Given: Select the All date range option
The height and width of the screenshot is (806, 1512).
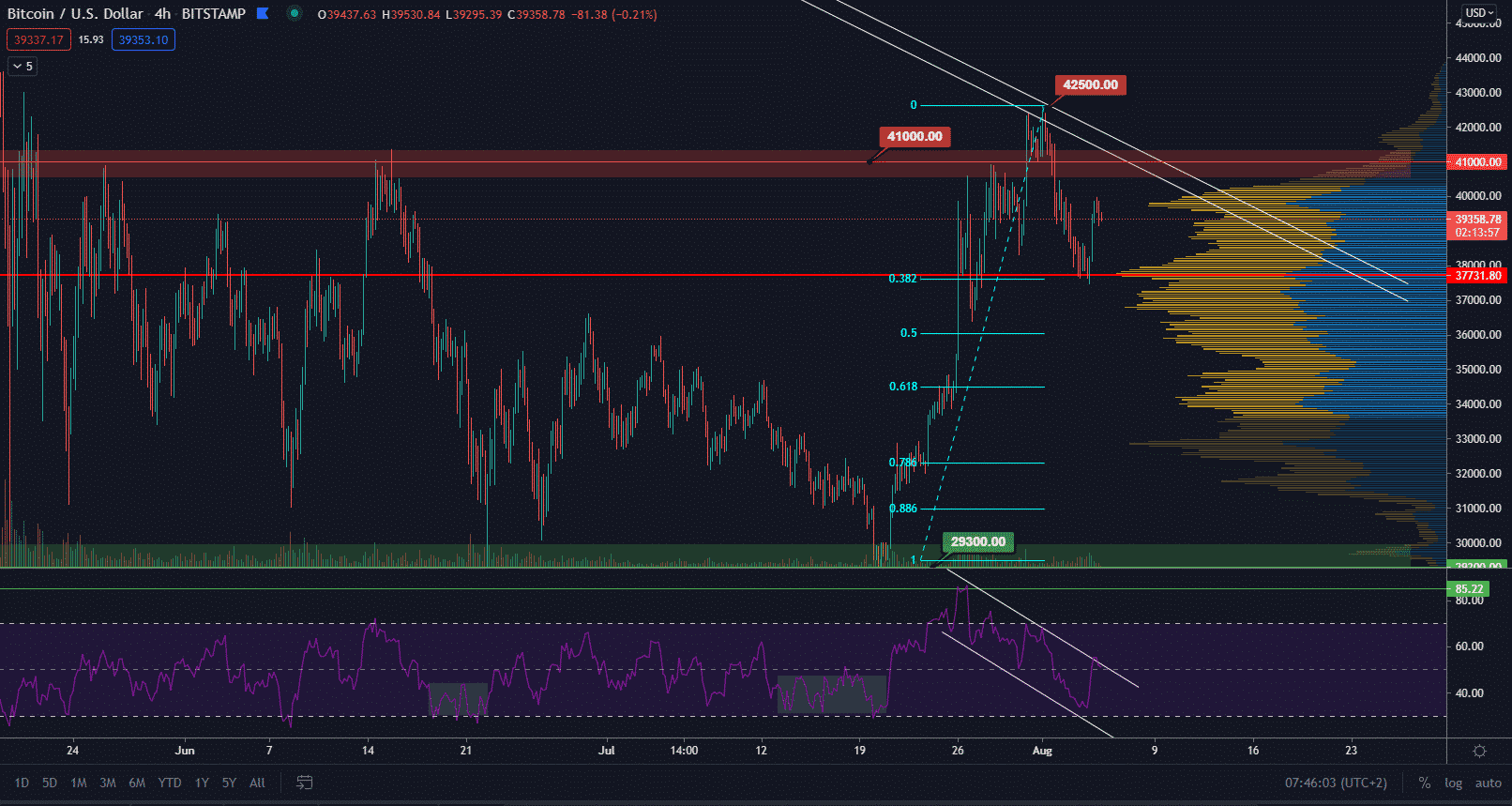Looking at the screenshot, I should pos(257,783).
